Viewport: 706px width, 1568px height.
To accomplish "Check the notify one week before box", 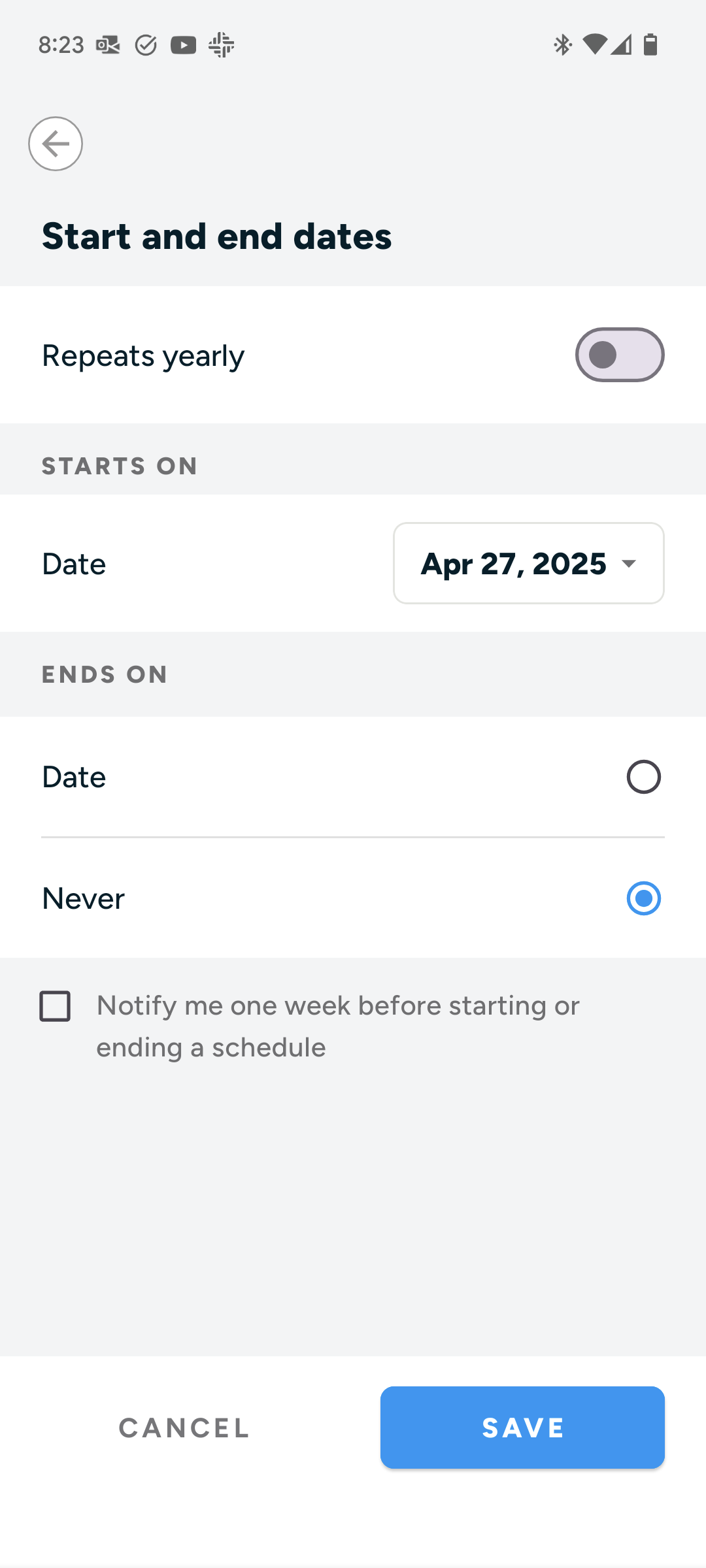I will point(55,1006).
